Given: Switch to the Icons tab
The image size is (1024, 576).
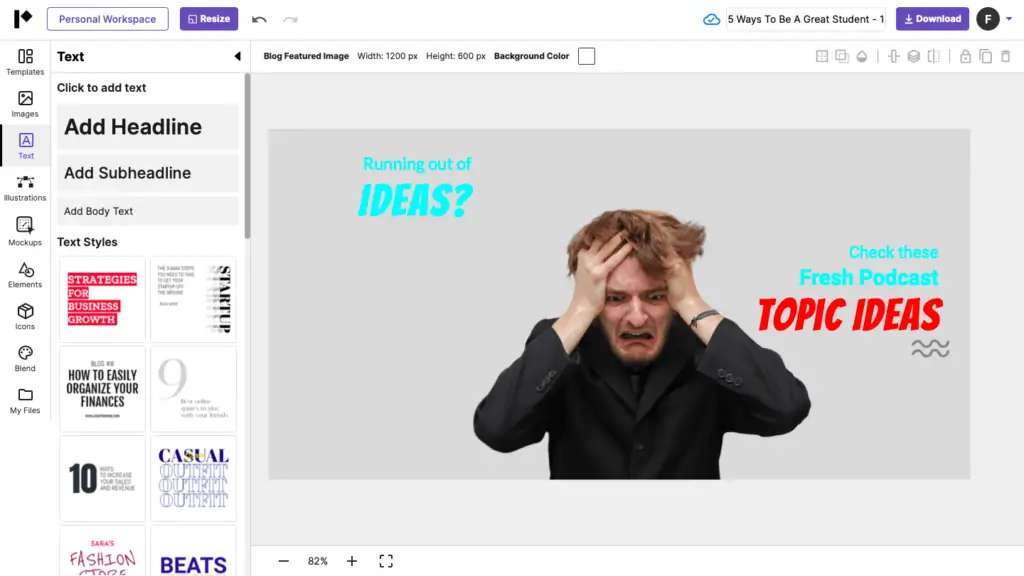Looking at the screenshot, I should [25, 316].
